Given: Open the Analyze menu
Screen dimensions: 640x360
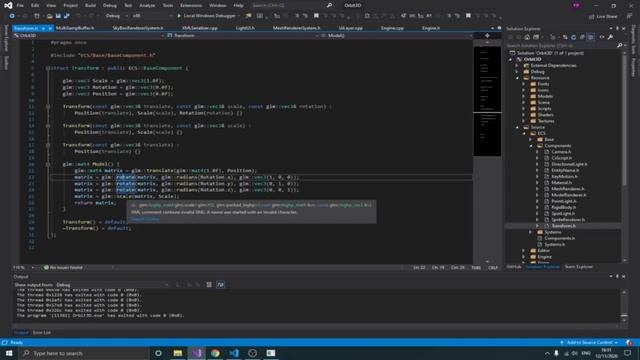Looking at the screenshot, I should pyautogui.click(x=147, y=6).
